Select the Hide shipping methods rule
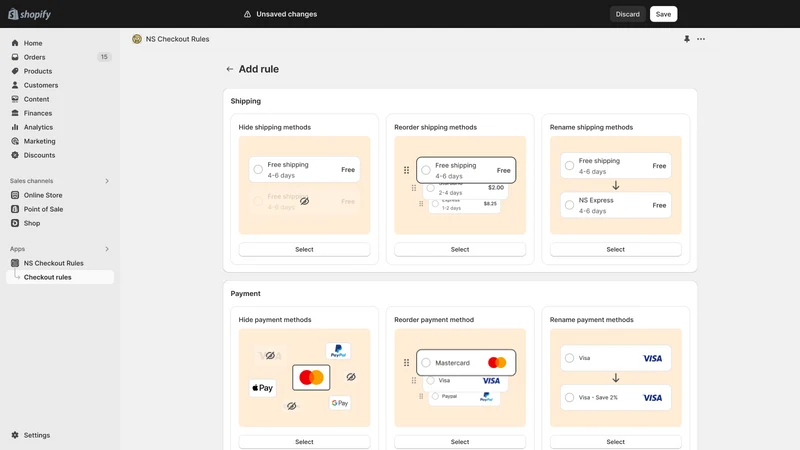 [x=304, y=249]
